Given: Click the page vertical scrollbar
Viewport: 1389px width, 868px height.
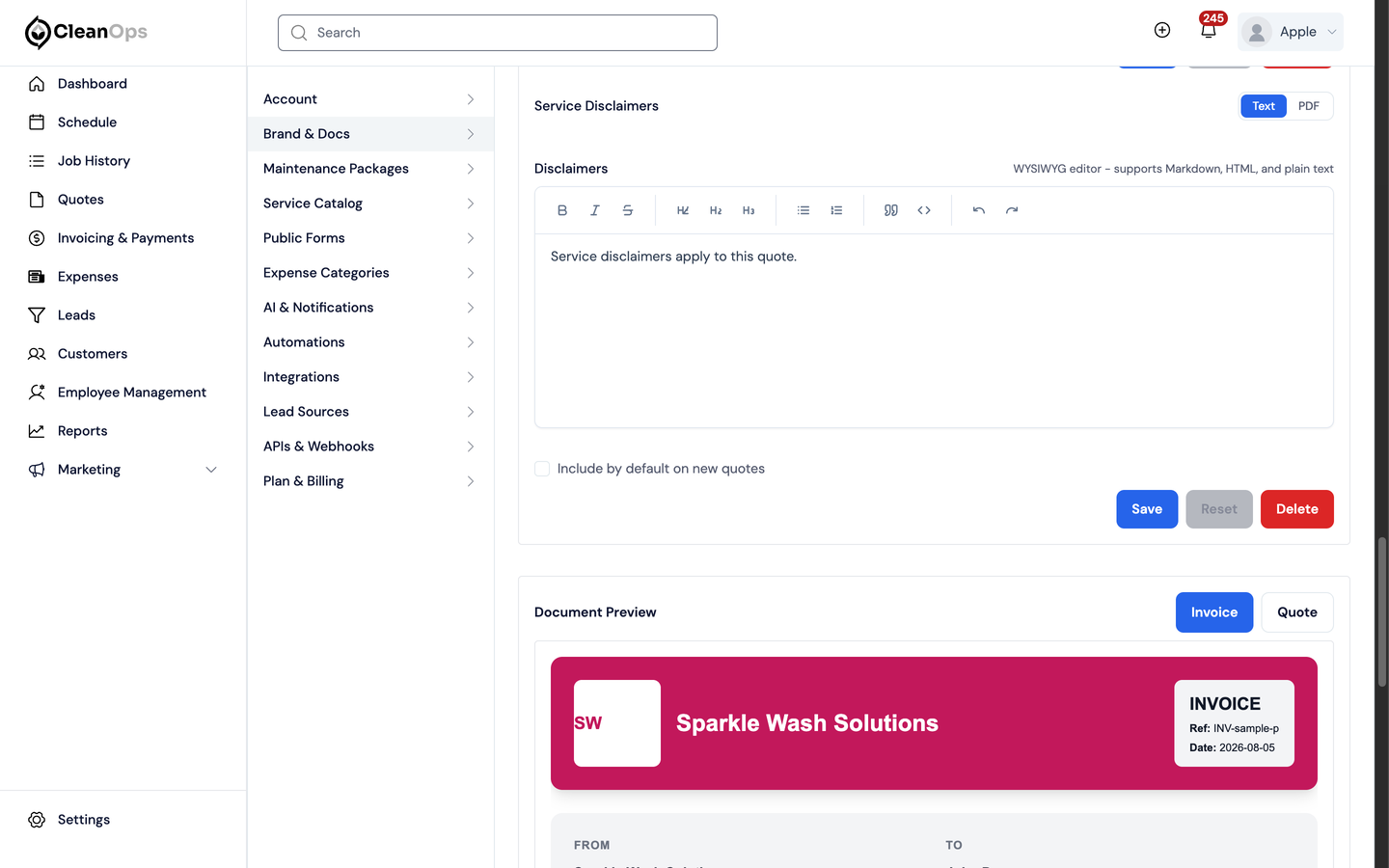Looking at the screenshot, I should click(x=1381, y=611).
